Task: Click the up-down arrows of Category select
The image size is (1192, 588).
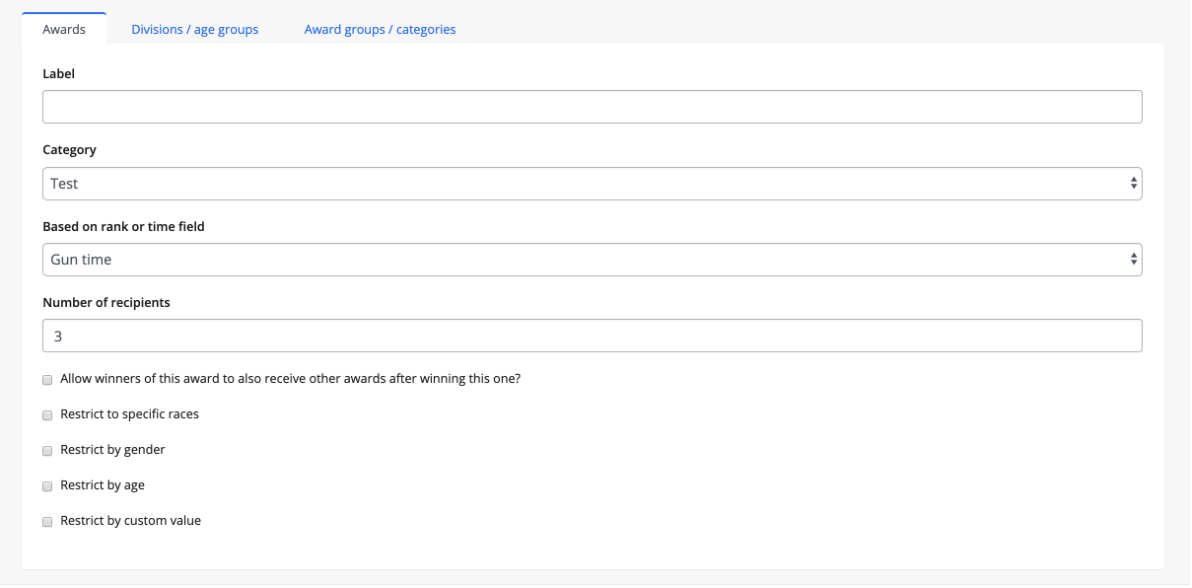Action: click(1133, 183)
